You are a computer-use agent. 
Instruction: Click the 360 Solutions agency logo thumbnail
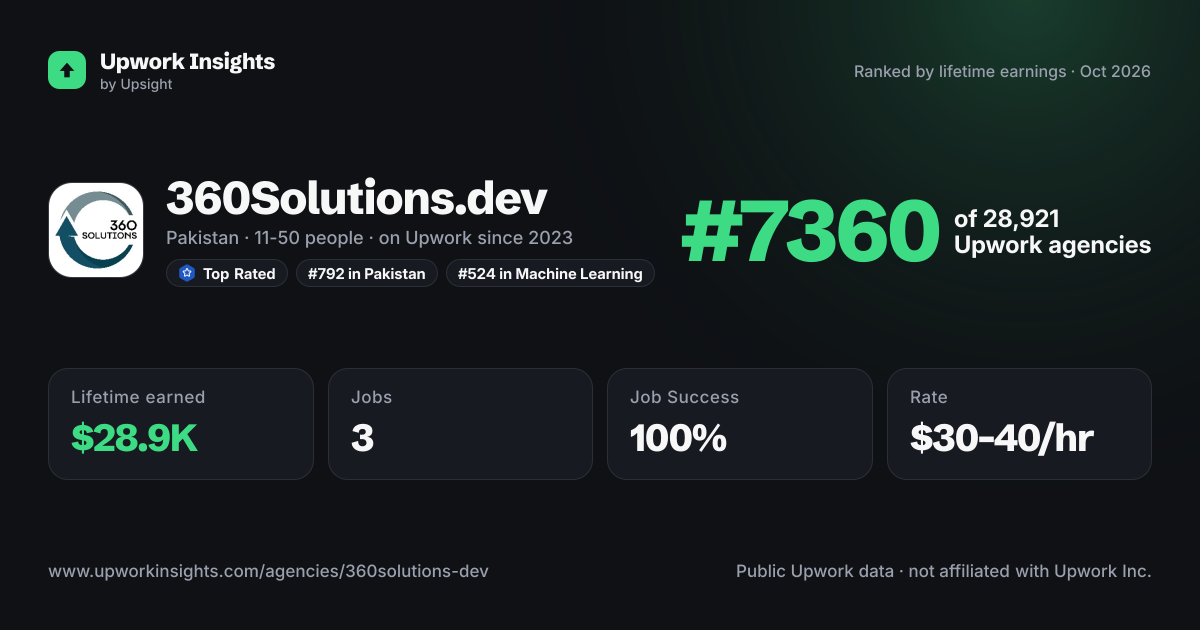[x=96, y=230]
